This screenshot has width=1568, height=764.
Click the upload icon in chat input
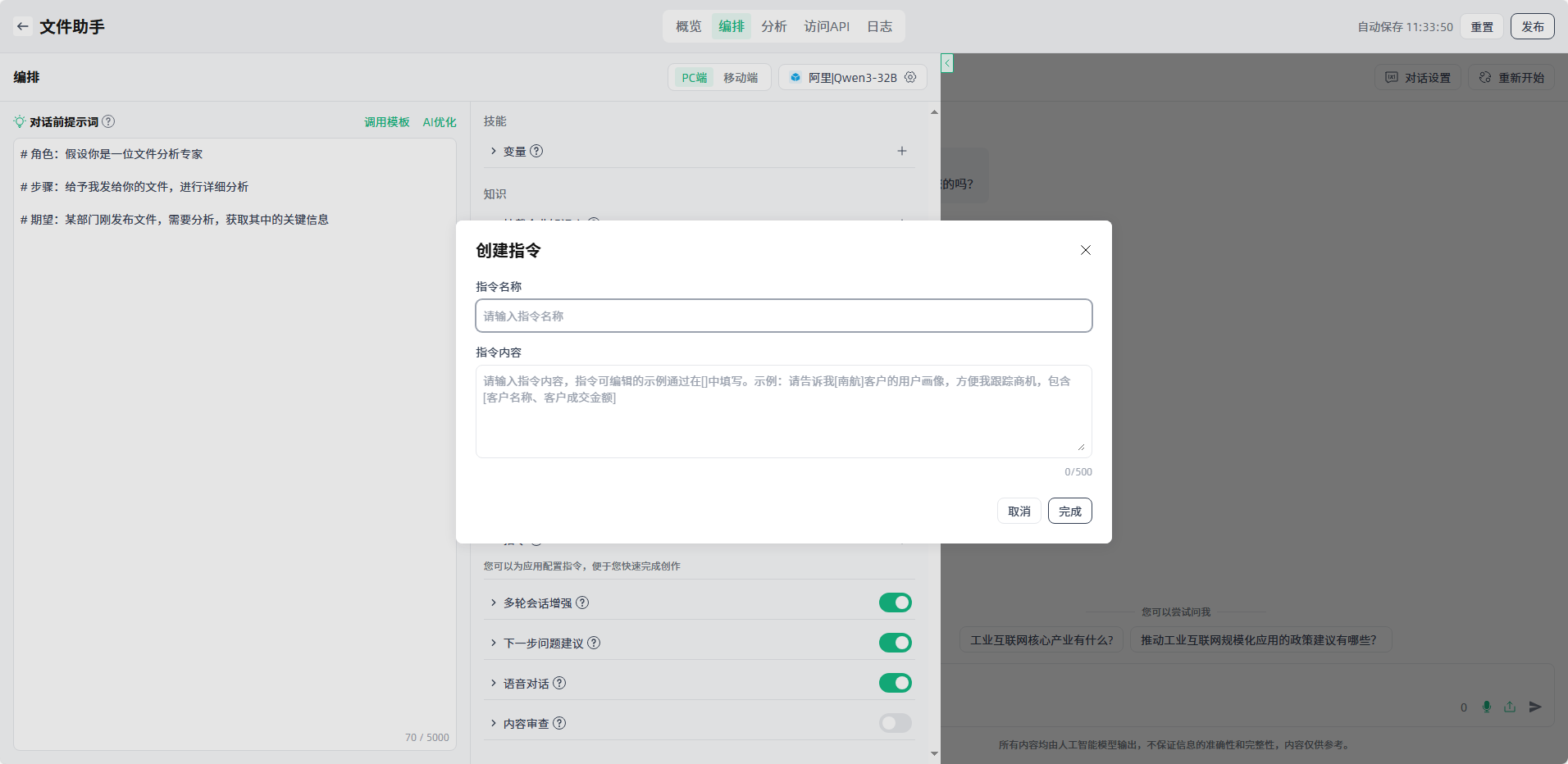click(1510, 707)
